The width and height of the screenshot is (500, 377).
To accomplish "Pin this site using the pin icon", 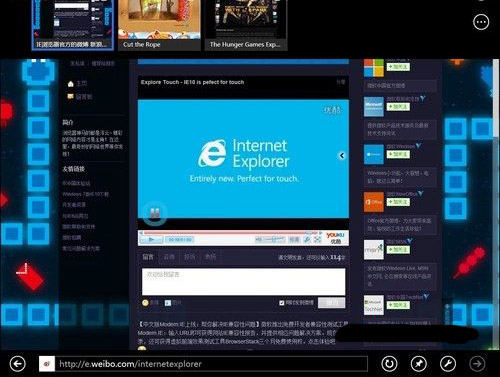I will pos(419,363).
